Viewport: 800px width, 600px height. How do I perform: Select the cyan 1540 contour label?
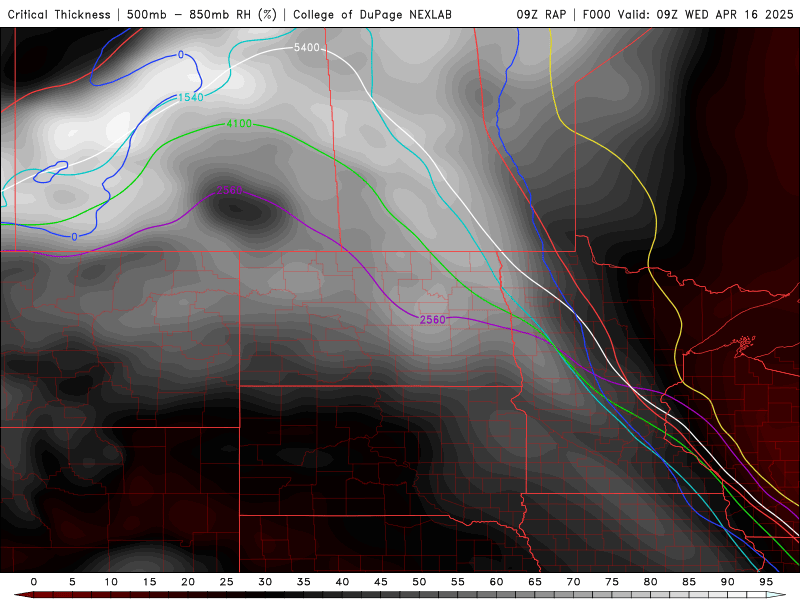[190, 97]
